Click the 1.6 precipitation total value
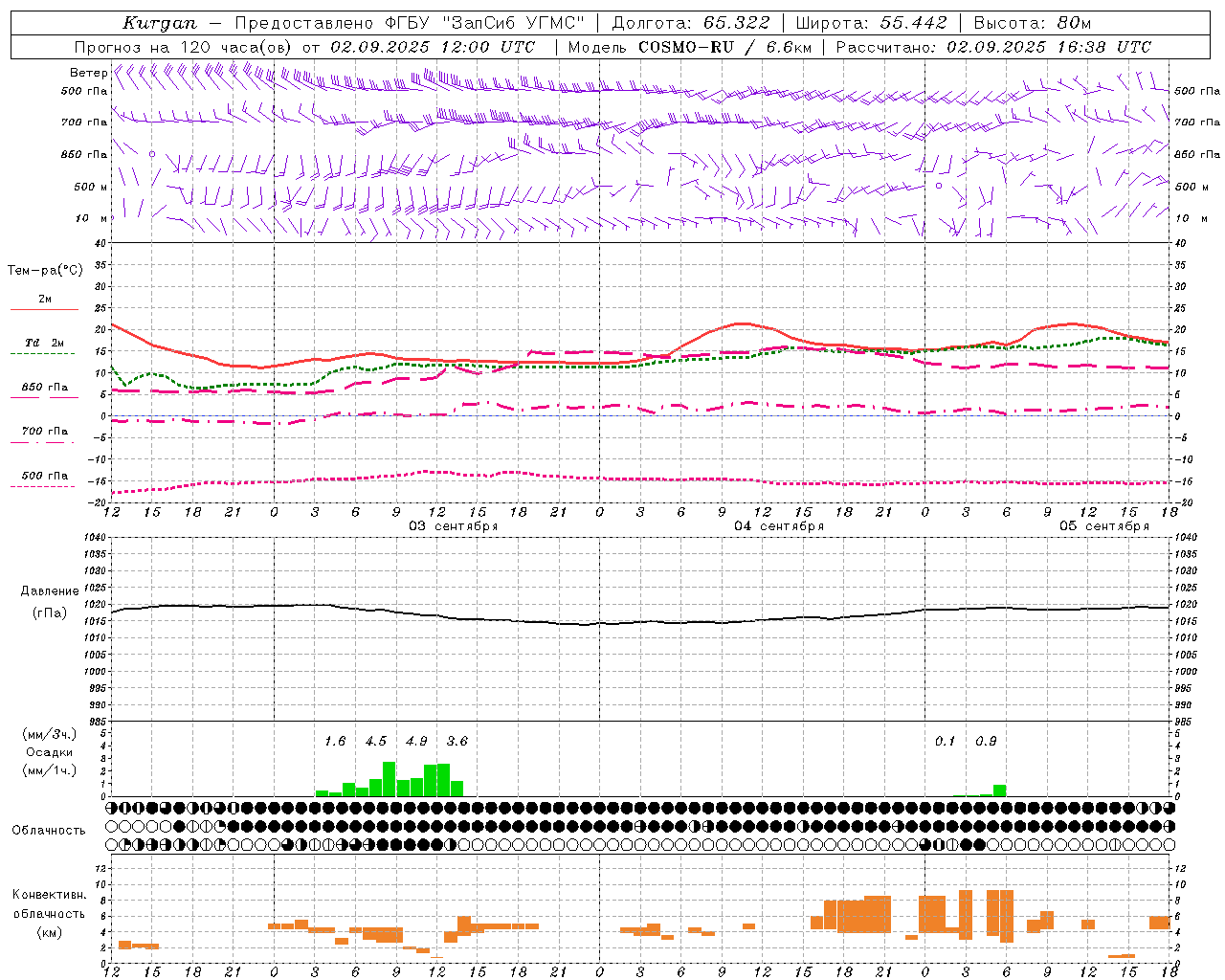1225x980 pixels. (x=335, y=741)
